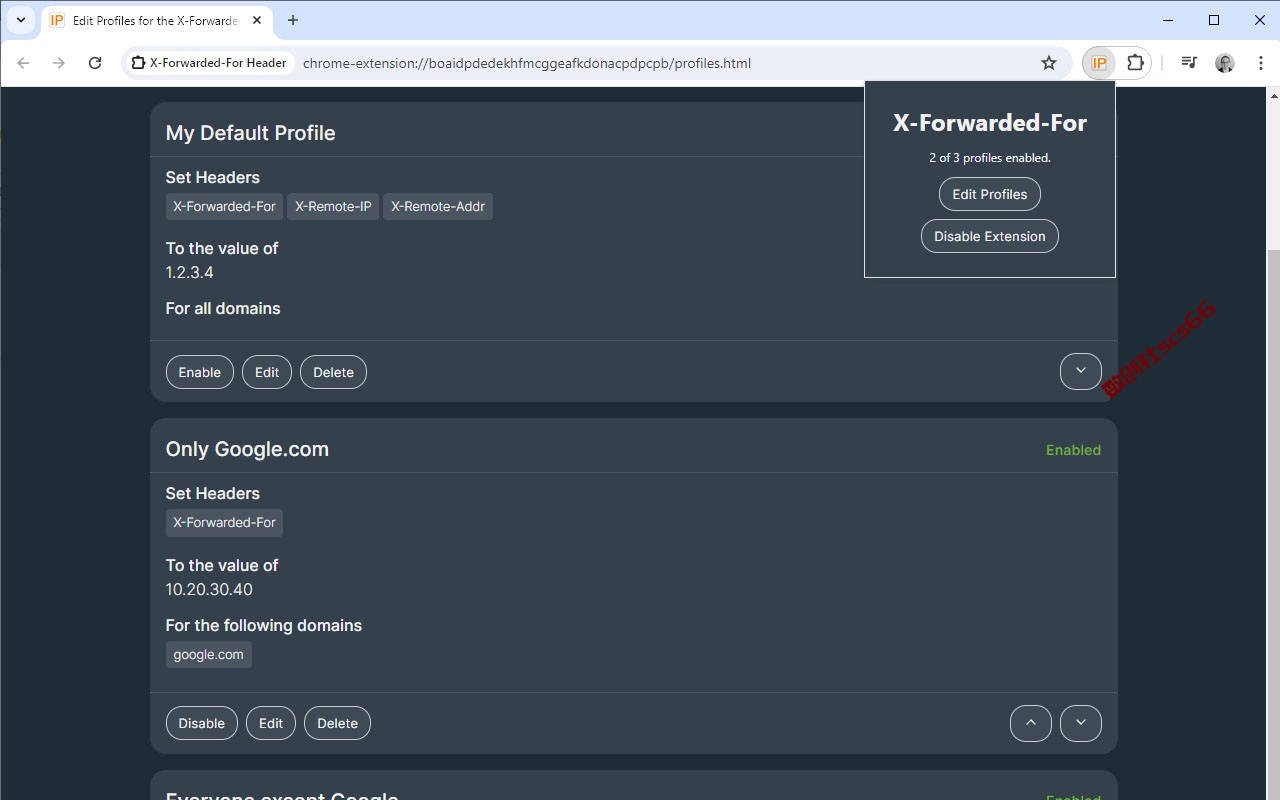The image size is (1280, 800).
Task: Open the tab search dropdown arrow
Action: pyautogui.click(x=21, y=20)
